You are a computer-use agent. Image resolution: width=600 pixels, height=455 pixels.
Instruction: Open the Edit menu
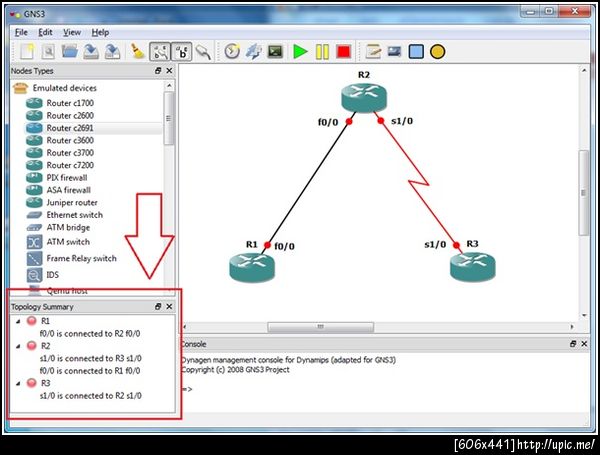(x=45, y=32)
